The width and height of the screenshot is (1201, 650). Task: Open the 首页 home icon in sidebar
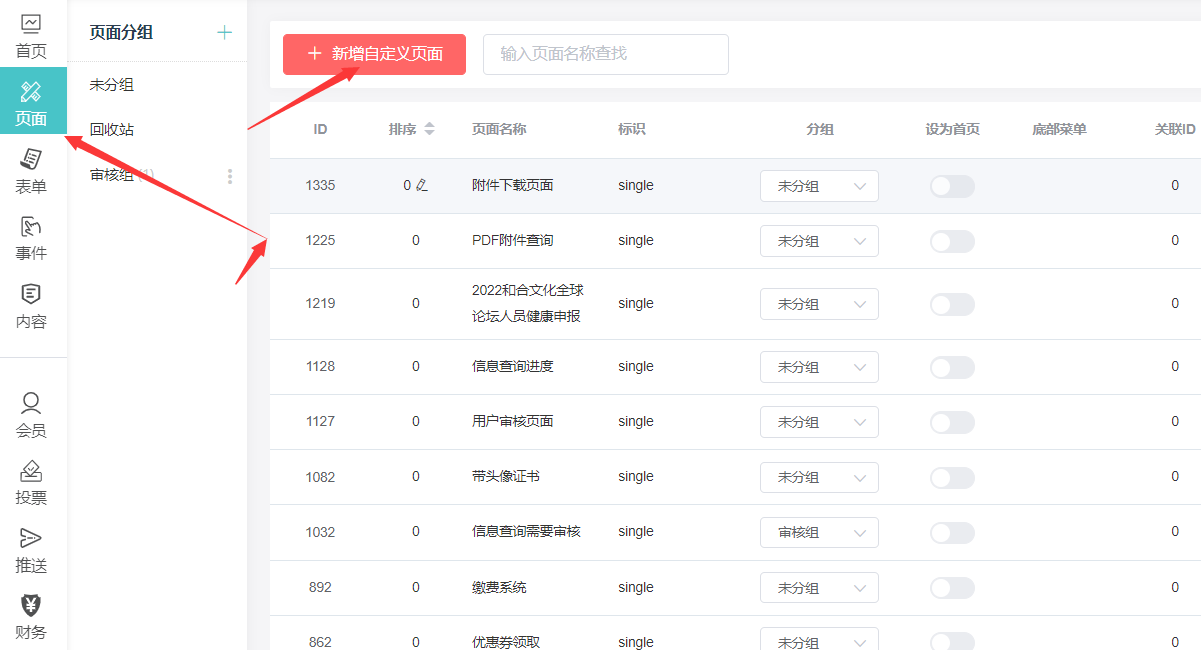31,36
